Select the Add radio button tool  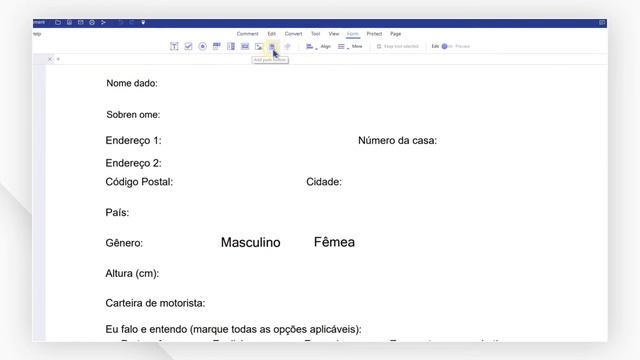(x=202, y=47)
